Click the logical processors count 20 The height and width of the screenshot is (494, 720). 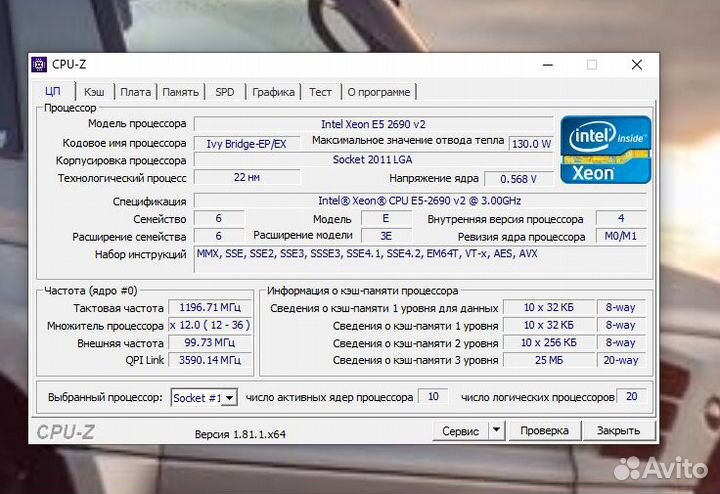pos(631,396)
